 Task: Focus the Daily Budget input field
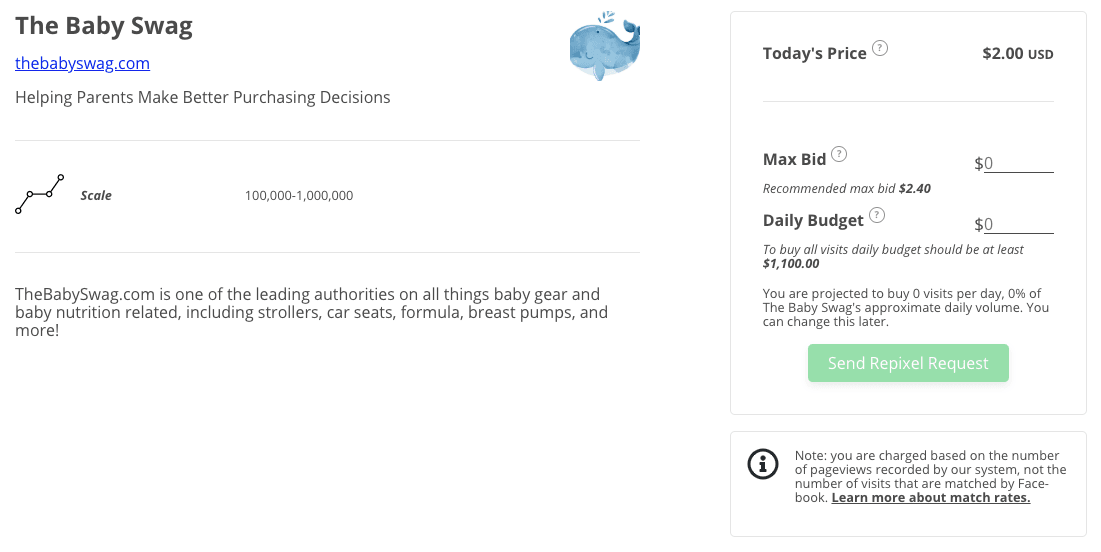tap(1018, 225)
